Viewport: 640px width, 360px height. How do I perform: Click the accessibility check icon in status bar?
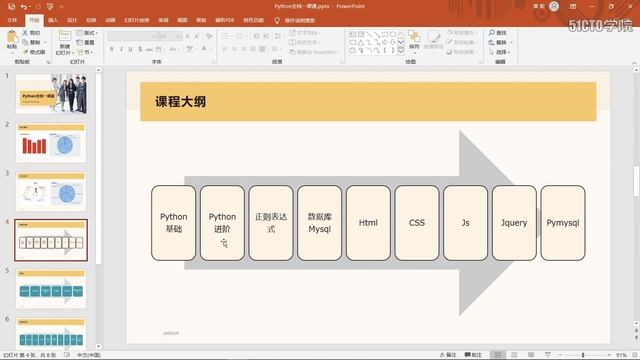pos(67,355)
